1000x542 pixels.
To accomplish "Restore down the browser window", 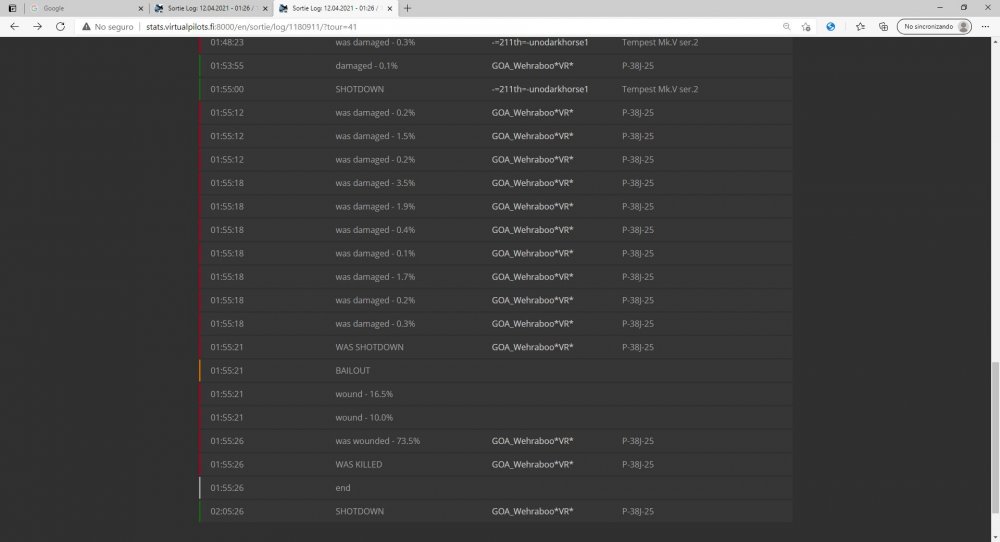I will pyautogui.click(x=964, y=8).
